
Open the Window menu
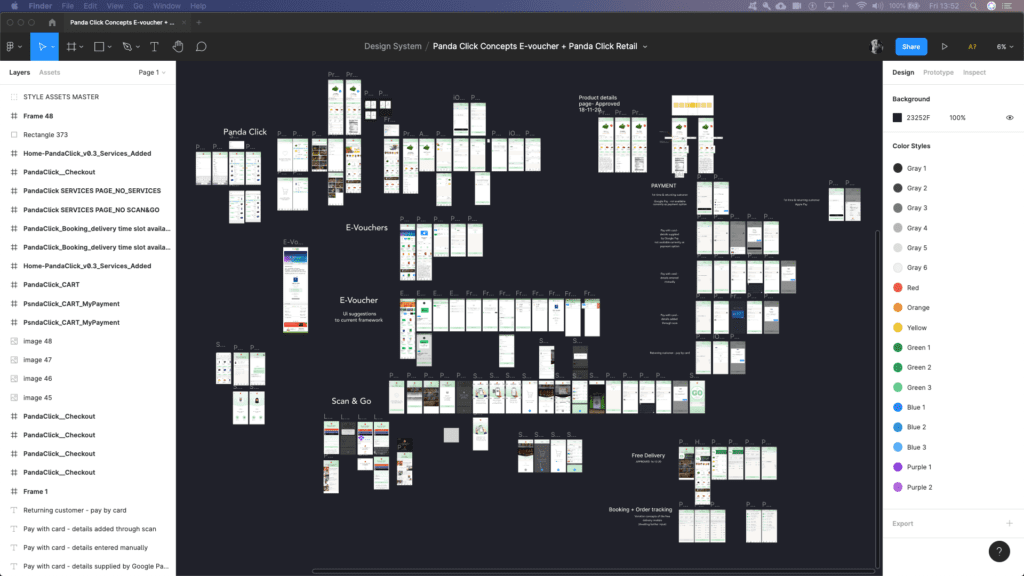coord(167,6)
